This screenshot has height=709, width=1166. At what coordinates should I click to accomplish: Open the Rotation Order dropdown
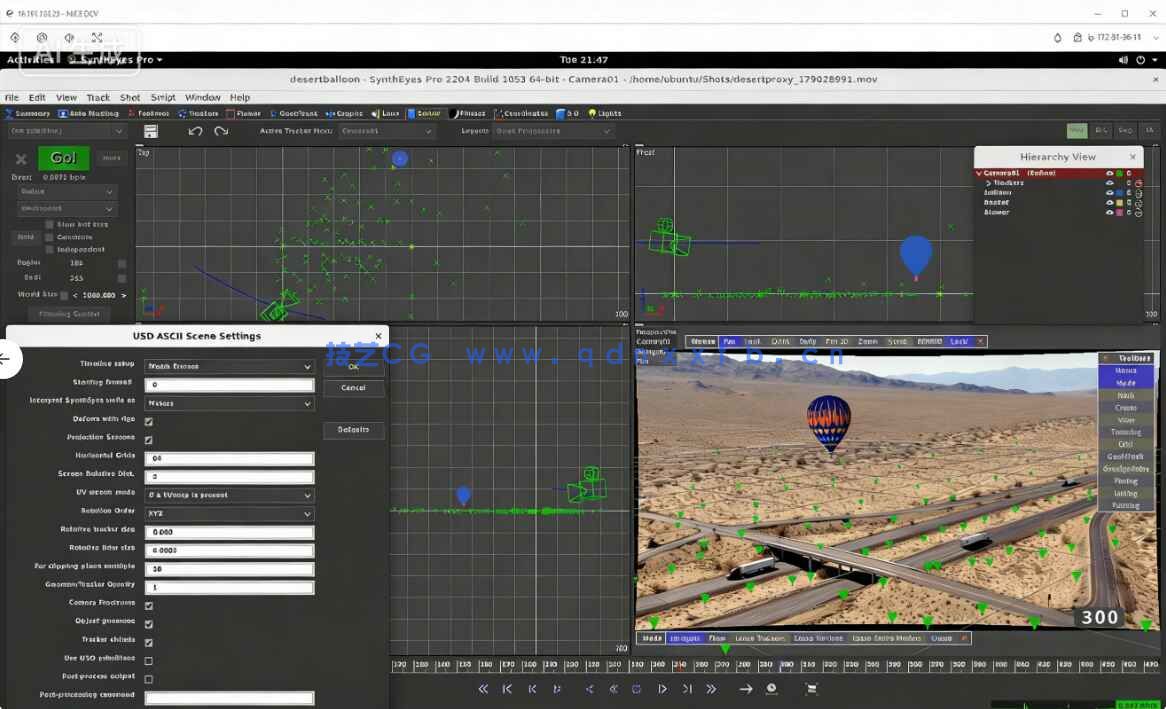(228, 513)
